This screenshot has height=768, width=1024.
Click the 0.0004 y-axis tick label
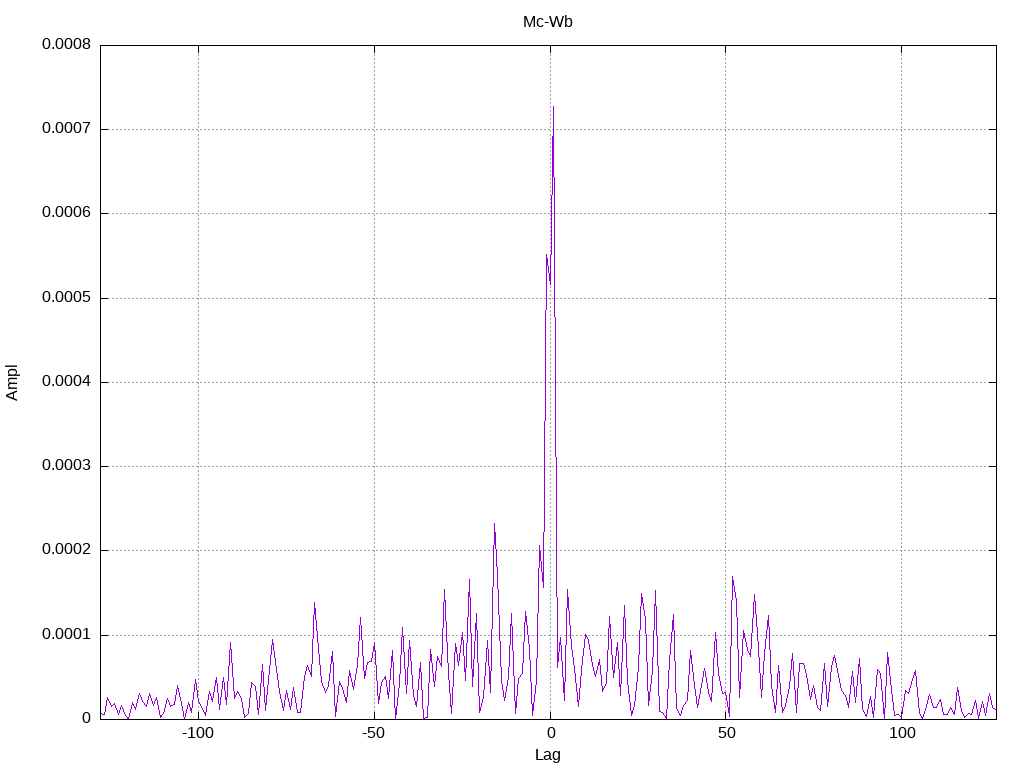(66, 381)
